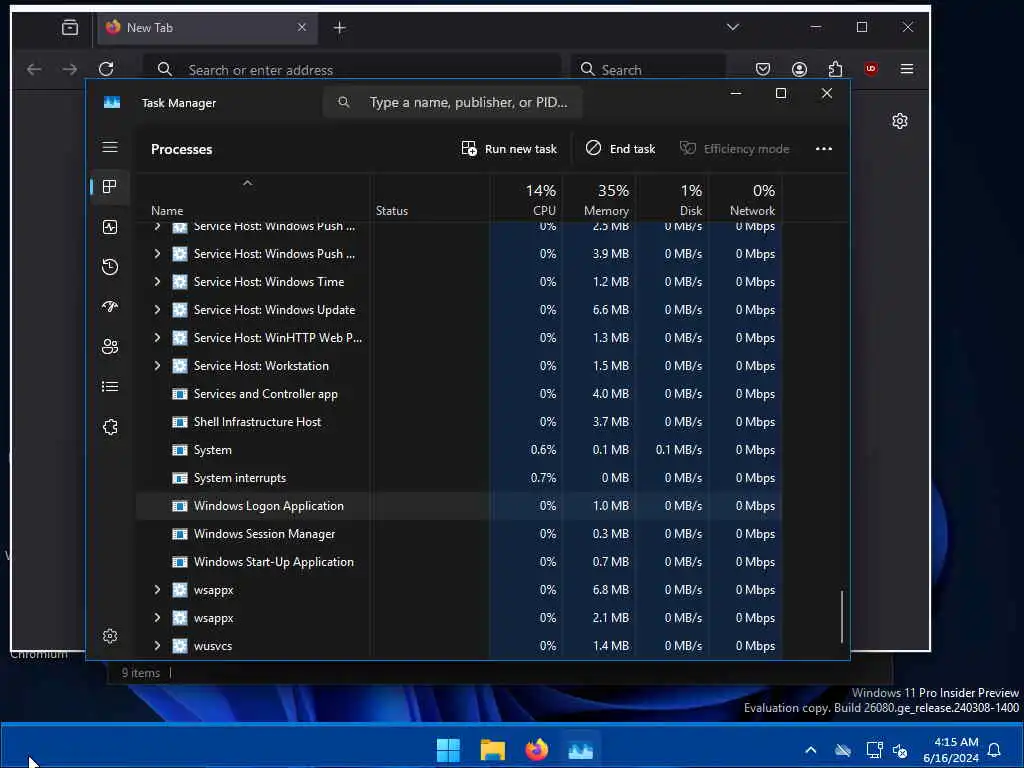Open Users page icon in sidebar
Screen dimensions: 1024x768
point(110,347)
